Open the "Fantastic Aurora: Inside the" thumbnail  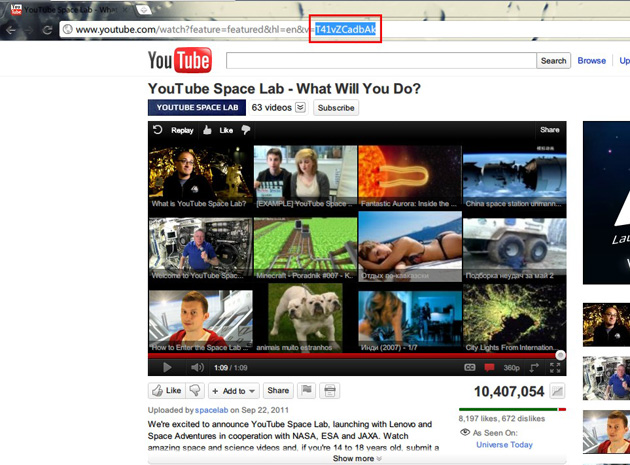click(410, 177)
